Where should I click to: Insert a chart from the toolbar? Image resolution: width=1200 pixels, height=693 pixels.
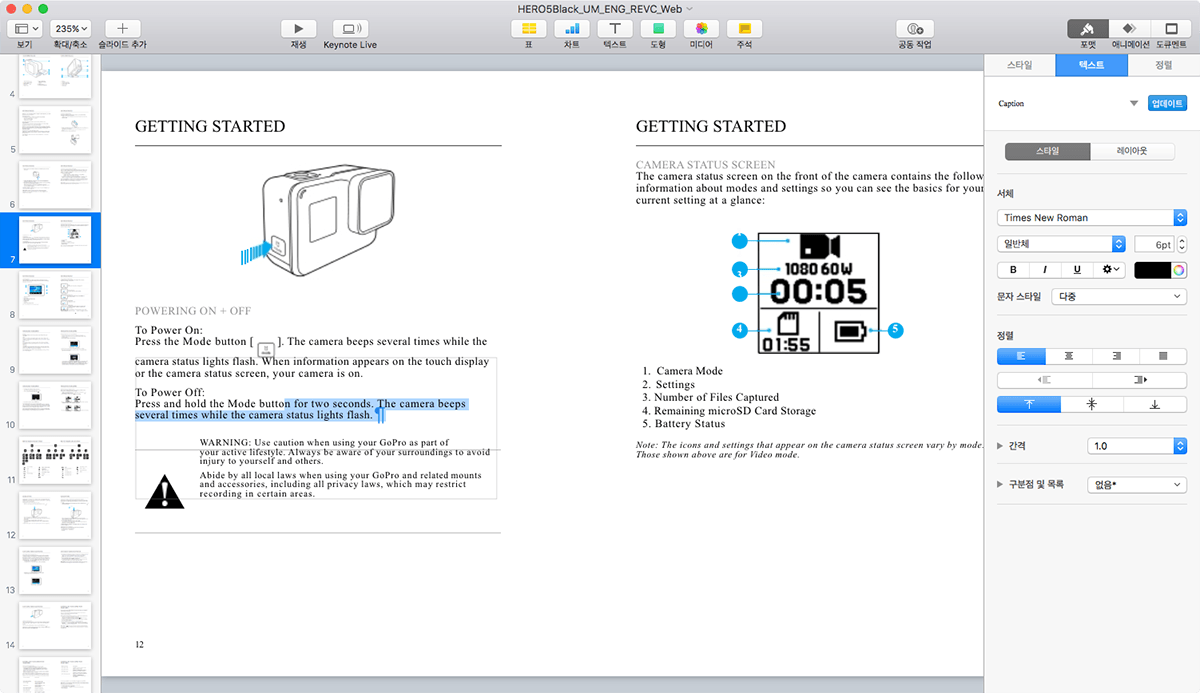pyautogui.click(x=571, y=29)
